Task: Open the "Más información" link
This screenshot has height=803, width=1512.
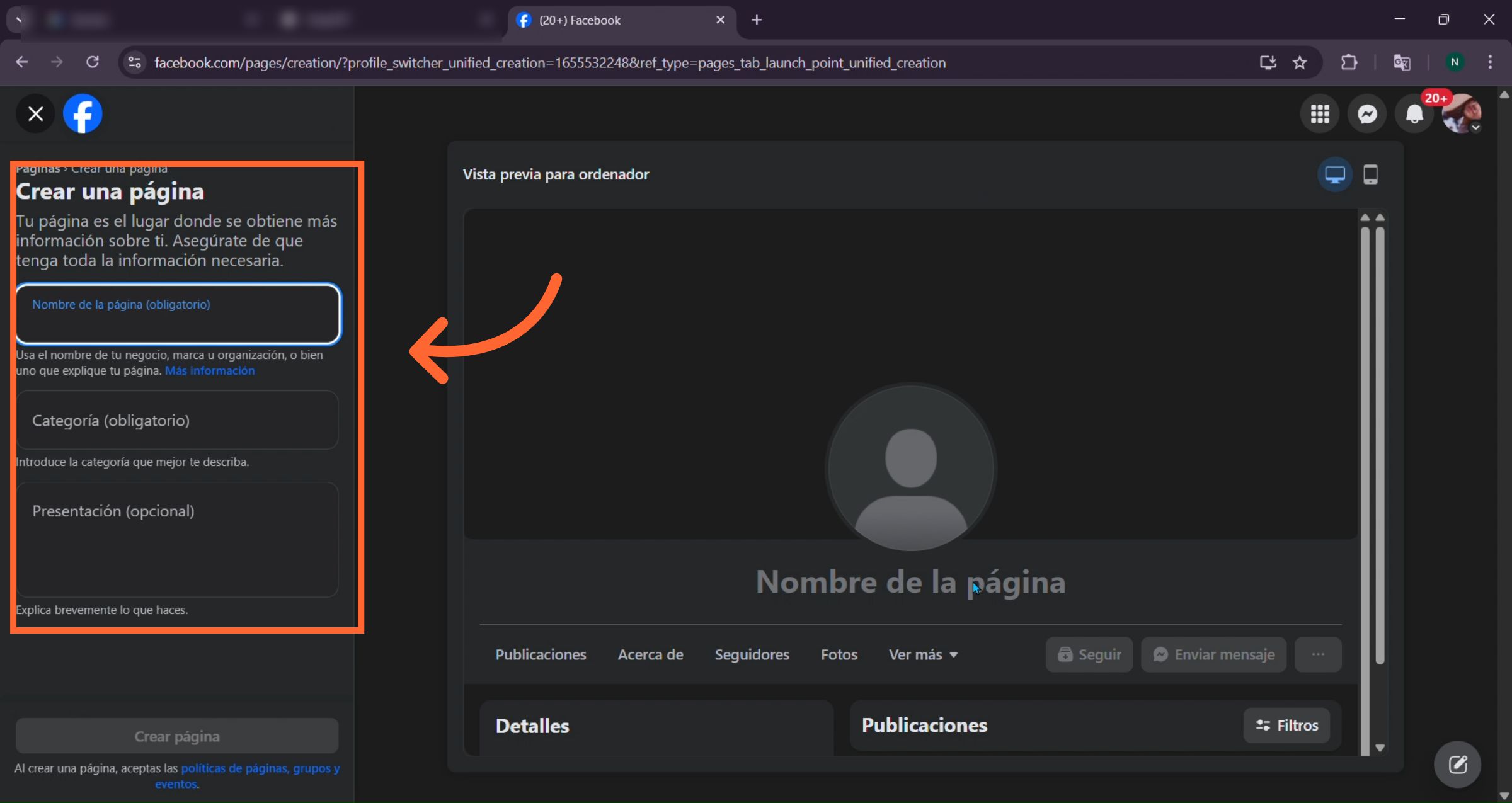Action: [x=209, y=370]
